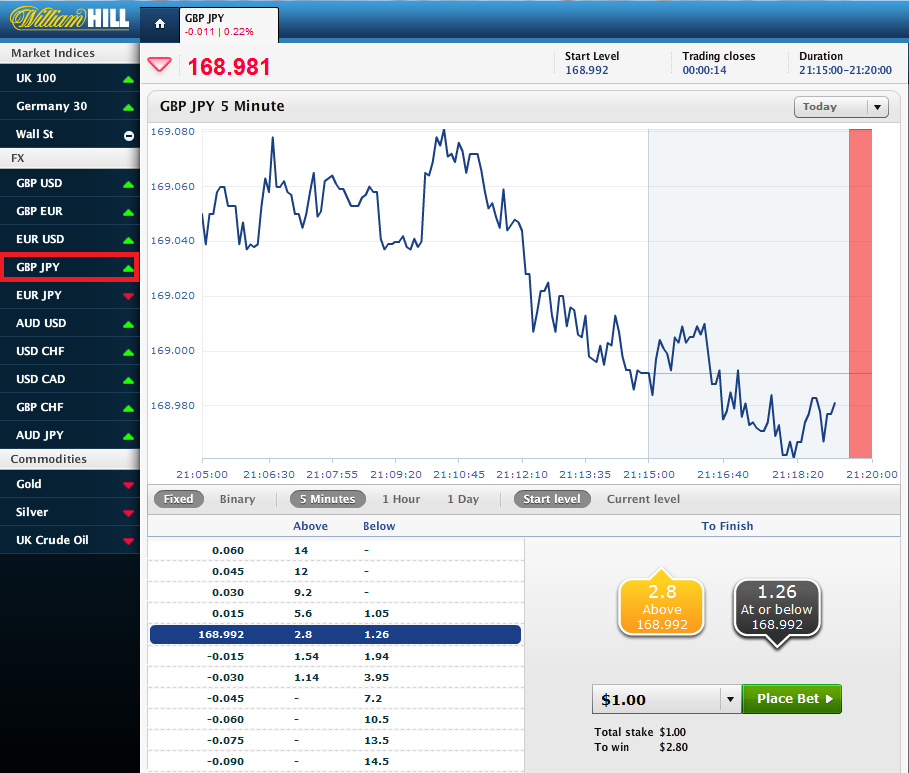This screenshot has width=909, height=773.
Task: Click green up arrow beside UK 100
Action: click(128, 79)
